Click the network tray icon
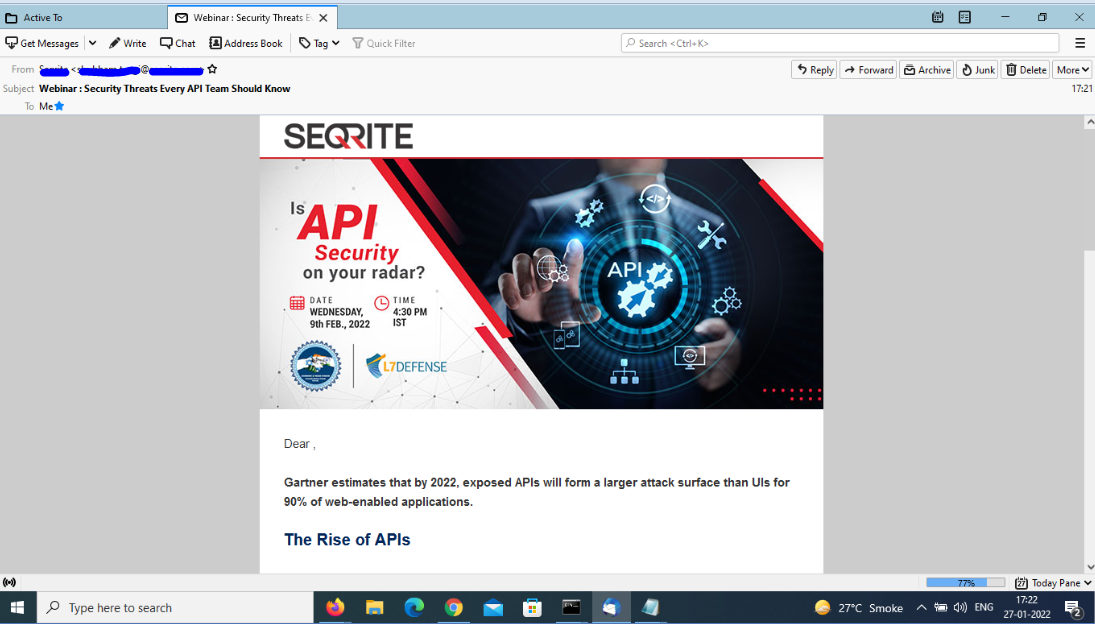 pos(941,607)
